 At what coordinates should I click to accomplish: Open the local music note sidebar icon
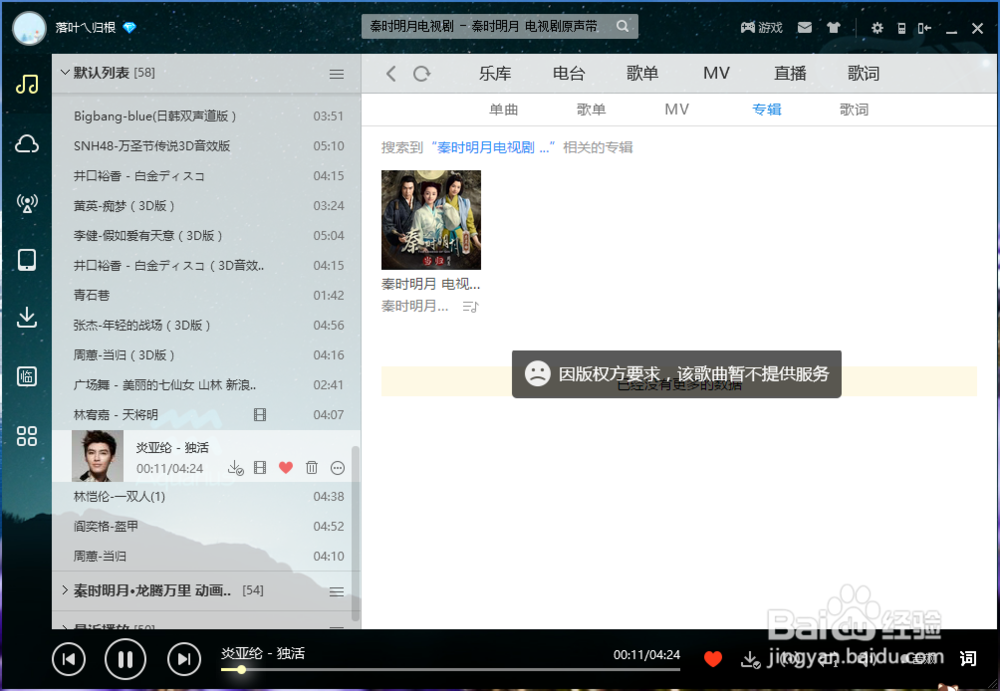point(27,84)
